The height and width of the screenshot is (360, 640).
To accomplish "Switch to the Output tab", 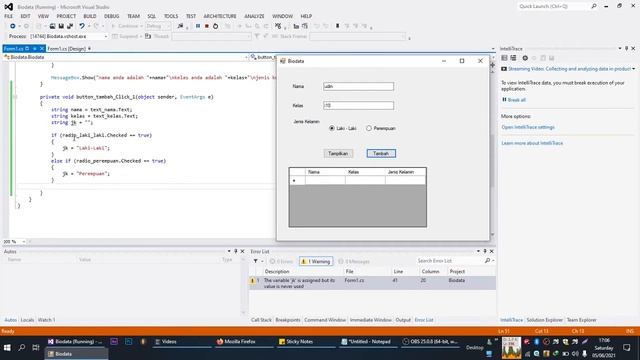I will pos(403,320).
